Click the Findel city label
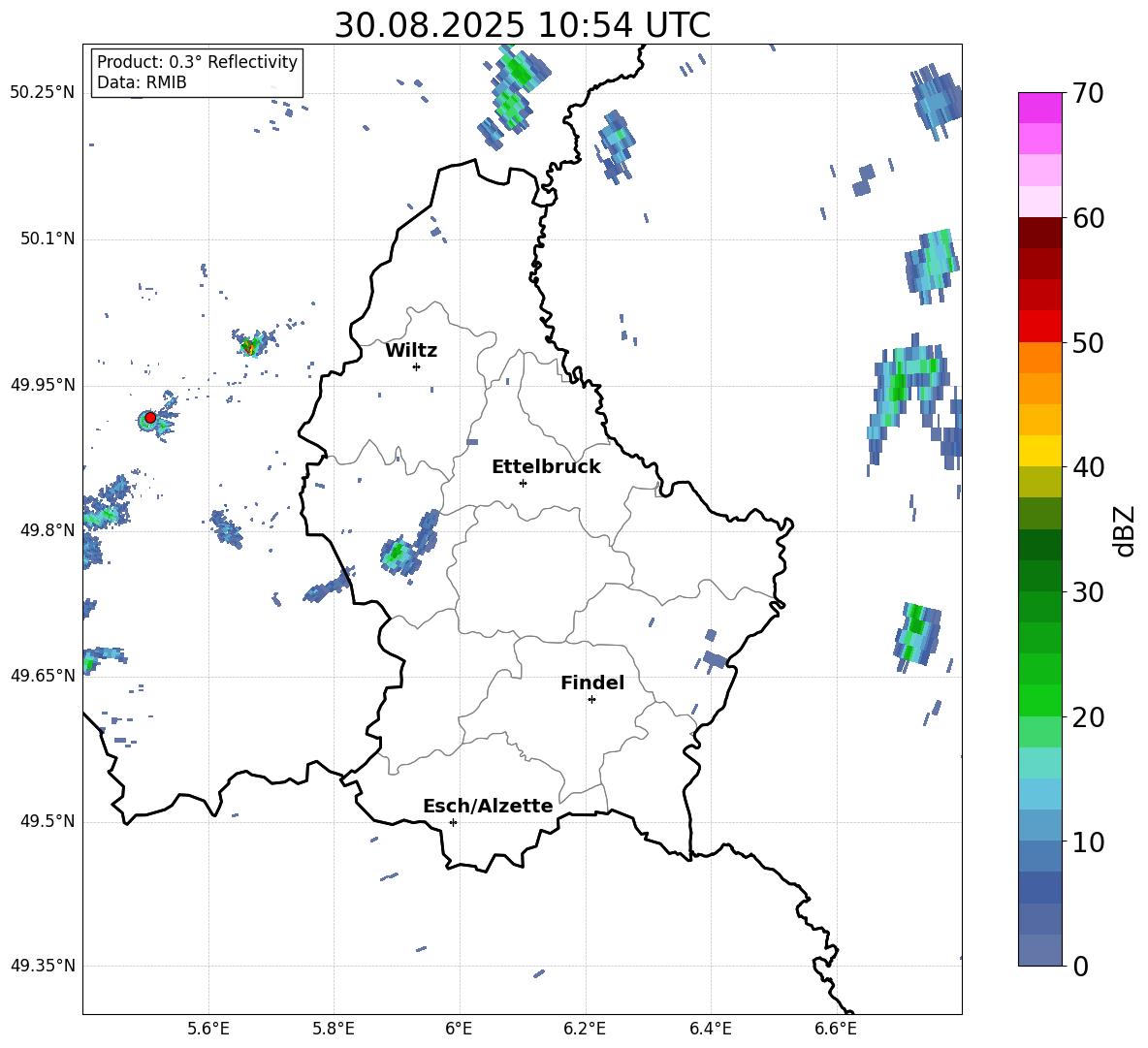 592,683
